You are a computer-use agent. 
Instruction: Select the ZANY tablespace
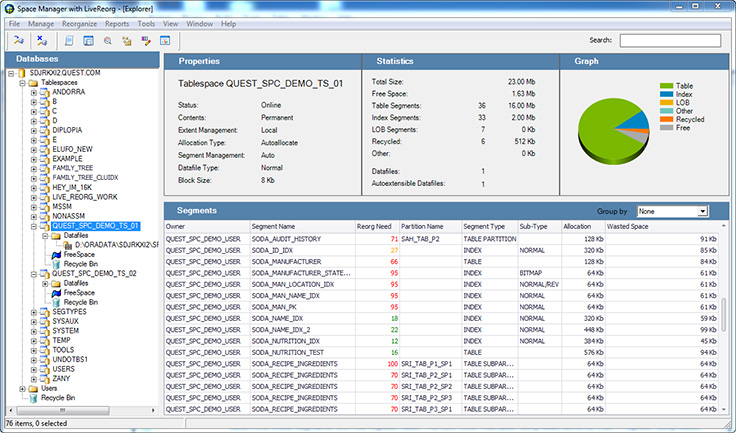pyautogui.click(x=61, y=379)
